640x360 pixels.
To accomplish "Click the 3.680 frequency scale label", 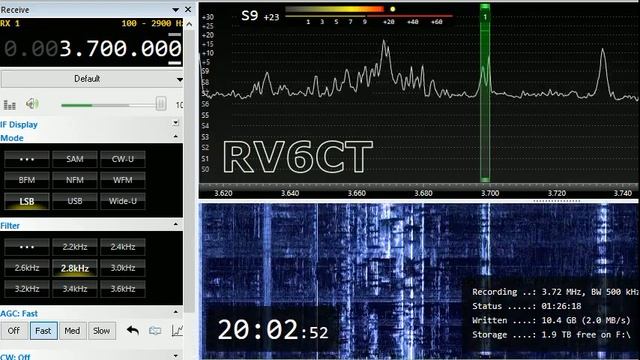I will [423, 193].
